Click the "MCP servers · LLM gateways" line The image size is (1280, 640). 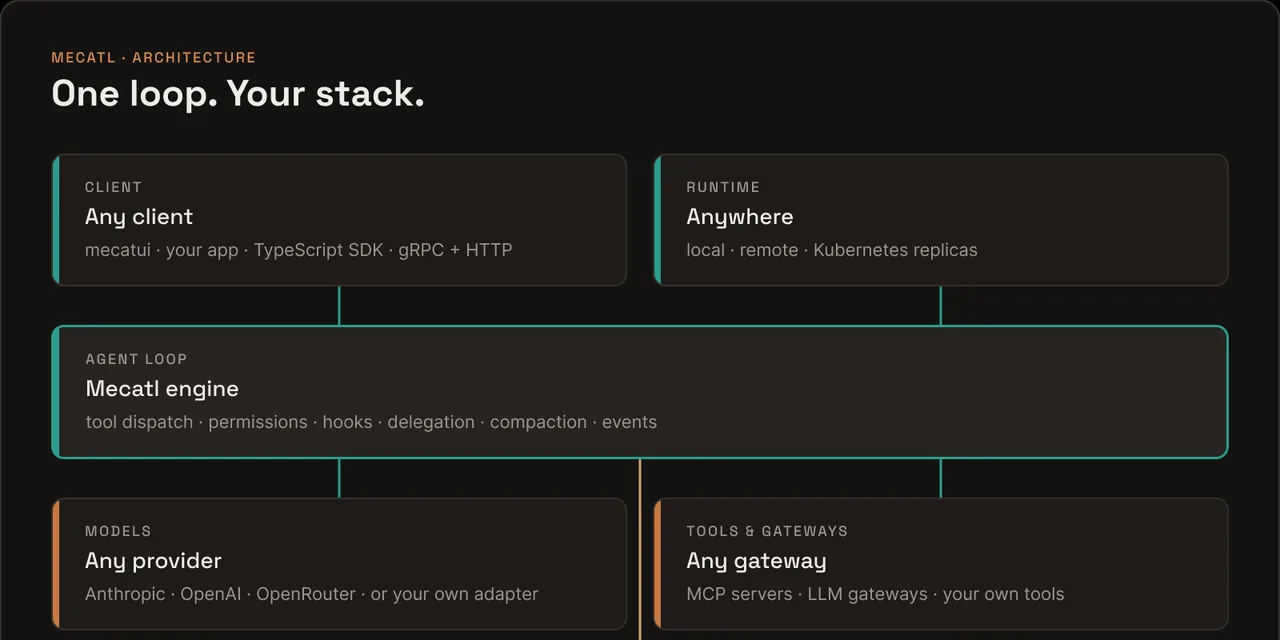coord(875,594)
